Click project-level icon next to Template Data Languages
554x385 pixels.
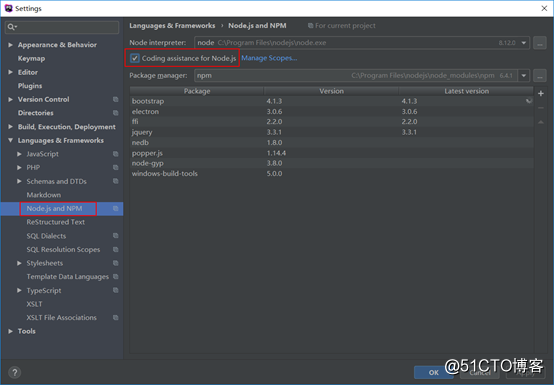[116, 277]
